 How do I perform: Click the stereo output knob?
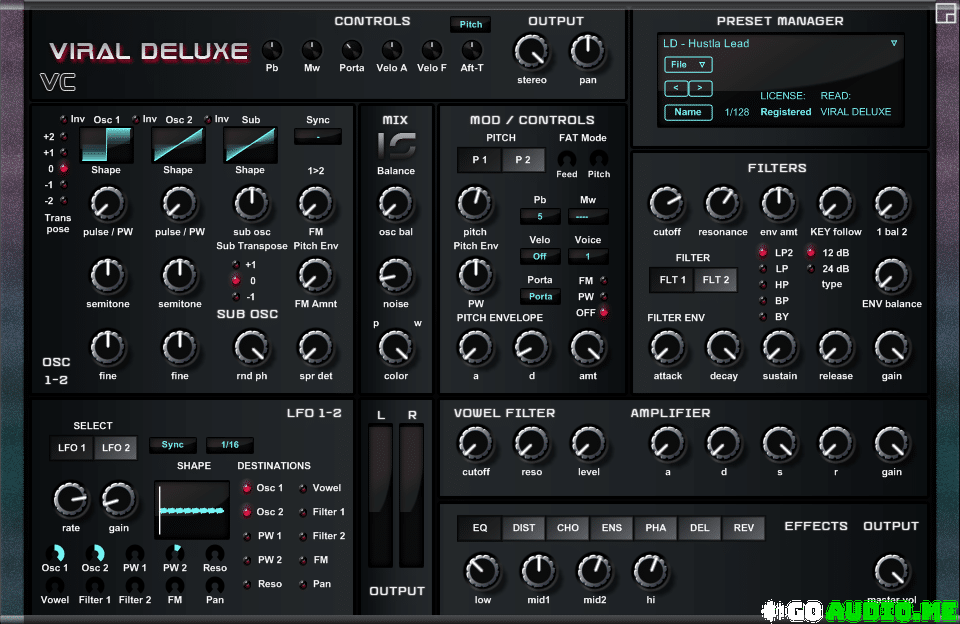tap(531, 51)
